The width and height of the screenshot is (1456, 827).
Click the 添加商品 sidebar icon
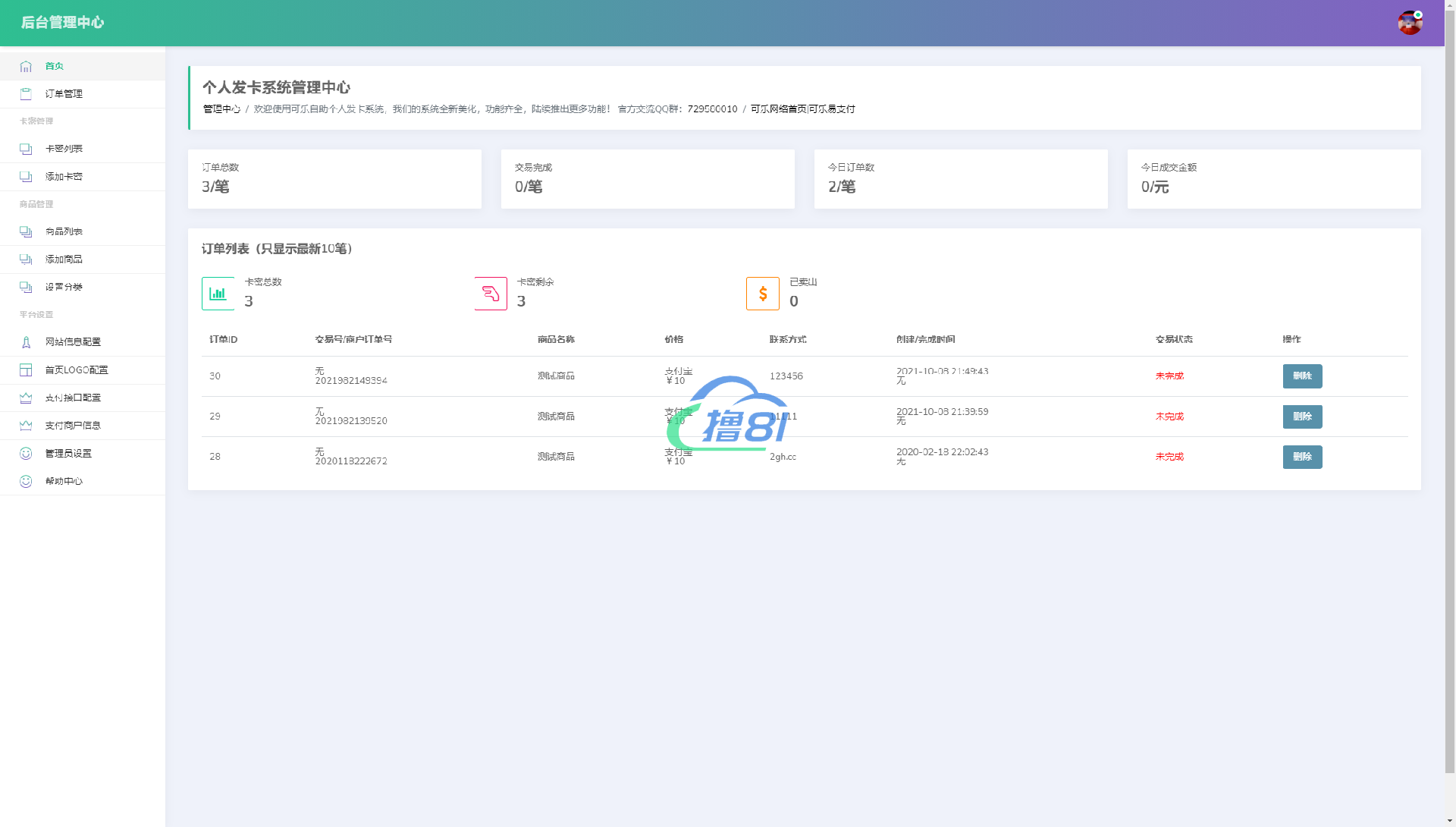[27, 259]
